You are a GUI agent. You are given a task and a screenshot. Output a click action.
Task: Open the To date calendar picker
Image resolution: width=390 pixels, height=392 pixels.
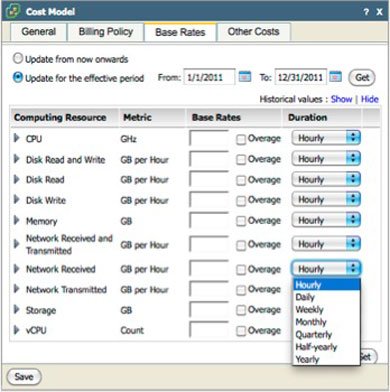[335, 77]
